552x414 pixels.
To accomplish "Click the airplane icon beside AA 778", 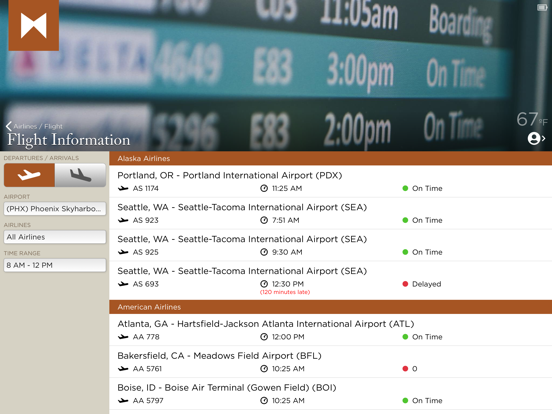I will [x=123, y=337].
